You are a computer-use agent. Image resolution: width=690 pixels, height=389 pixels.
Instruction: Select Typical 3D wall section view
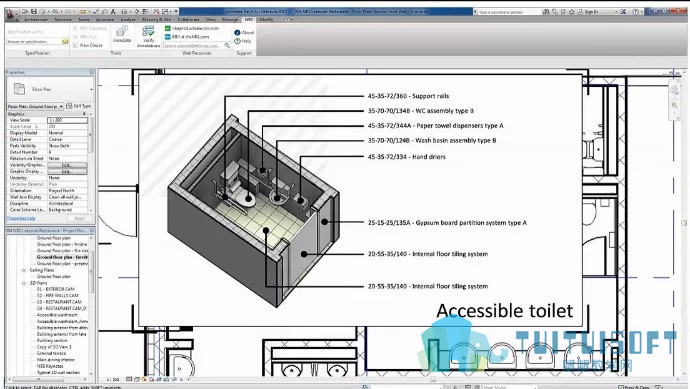pos(58,373)
